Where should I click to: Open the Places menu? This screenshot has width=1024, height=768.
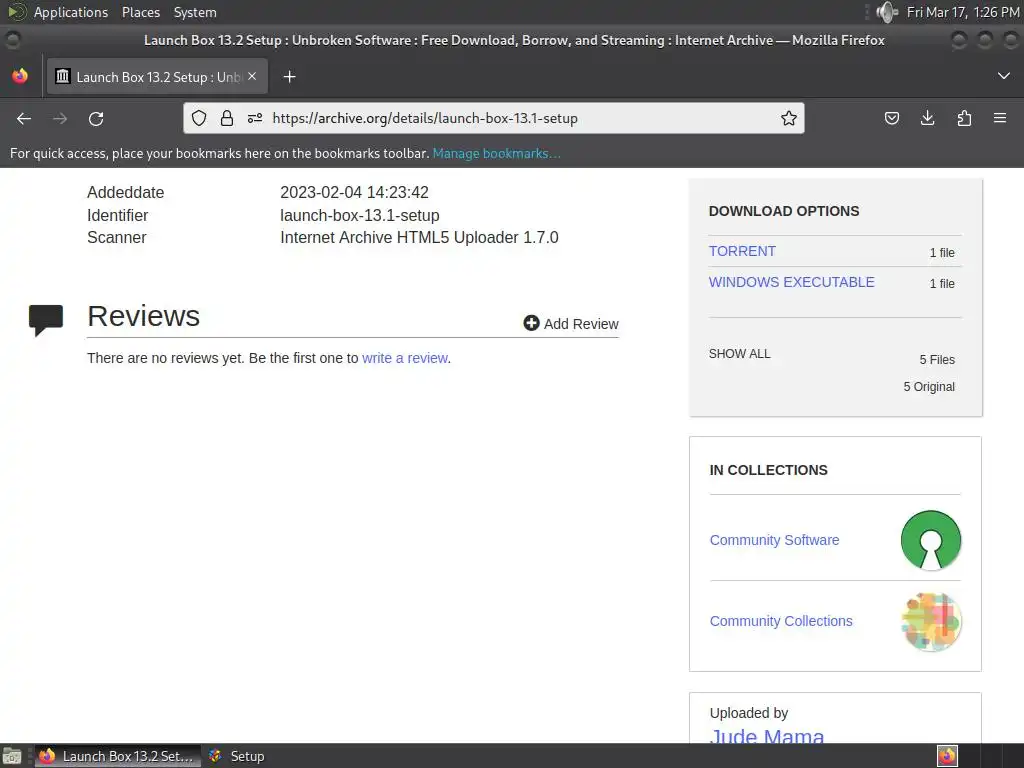[140, 12]
